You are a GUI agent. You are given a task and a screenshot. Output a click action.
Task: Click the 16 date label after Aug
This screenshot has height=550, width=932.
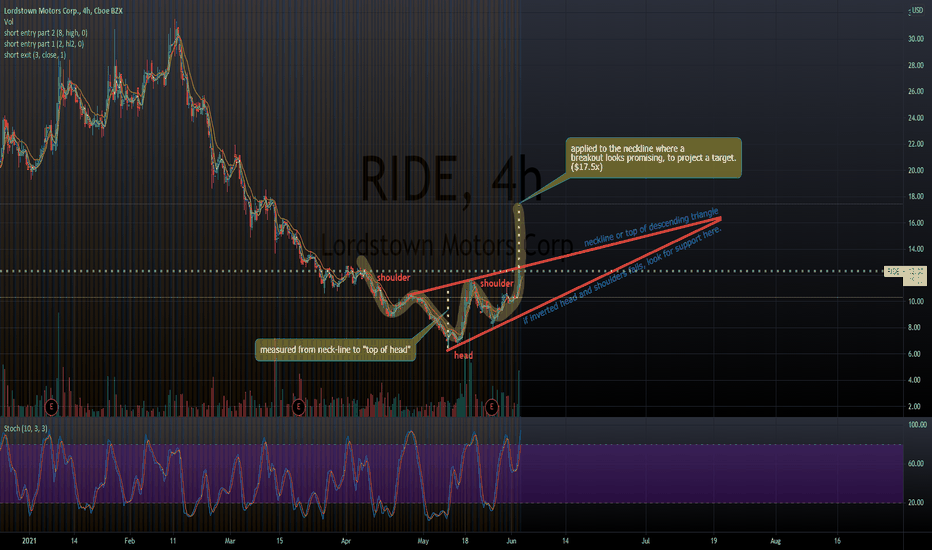(837, 541)
